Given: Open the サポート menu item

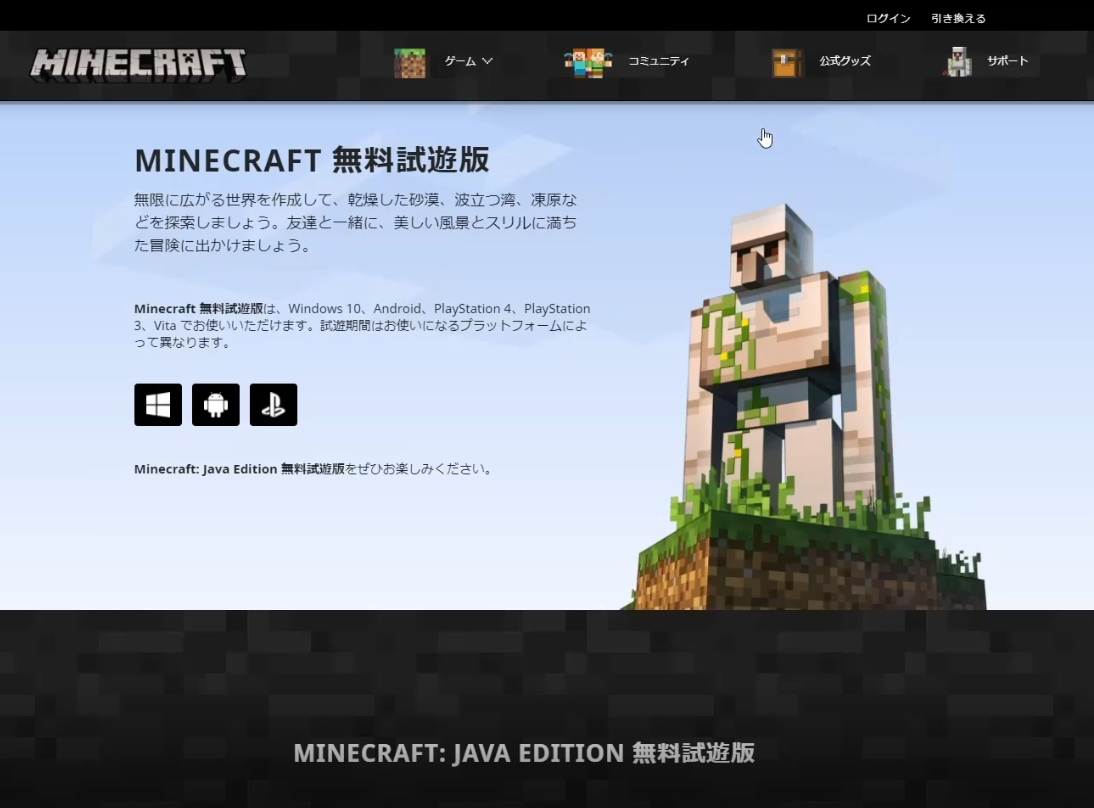Looking at the screenshot, I should (x=1007, y=61).
